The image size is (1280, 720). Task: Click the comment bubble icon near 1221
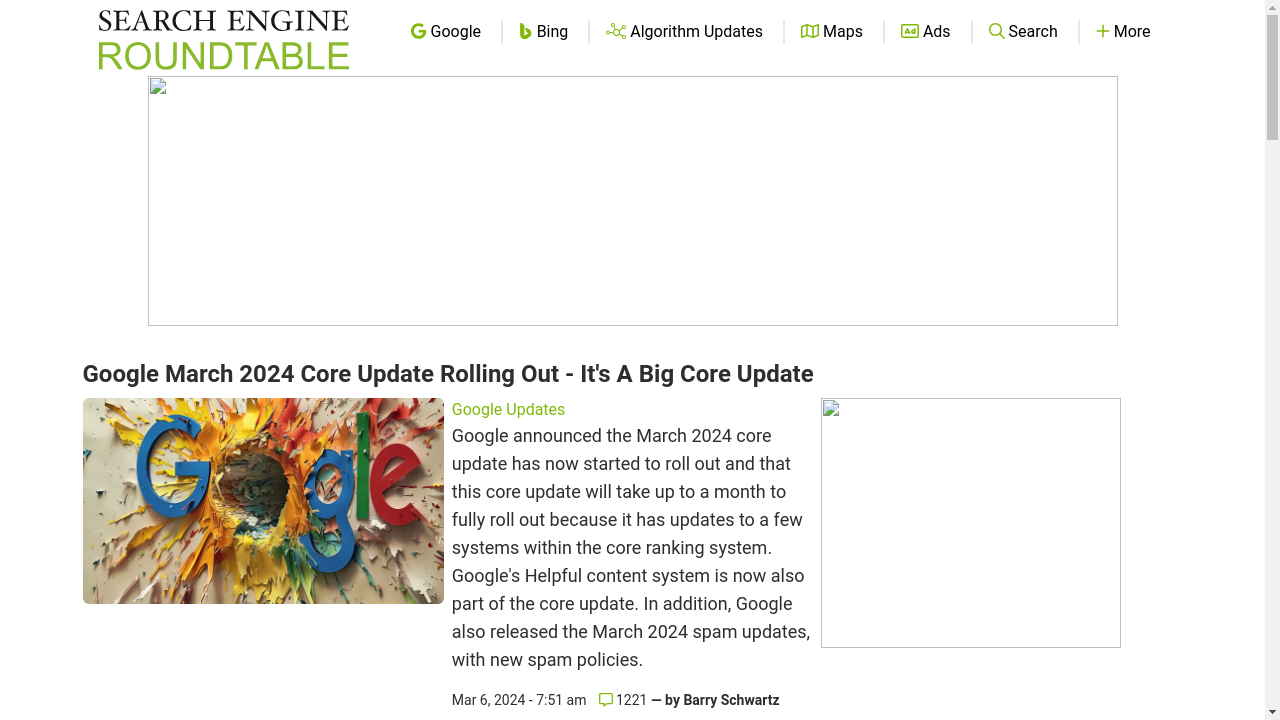click(x=606, y=700)
